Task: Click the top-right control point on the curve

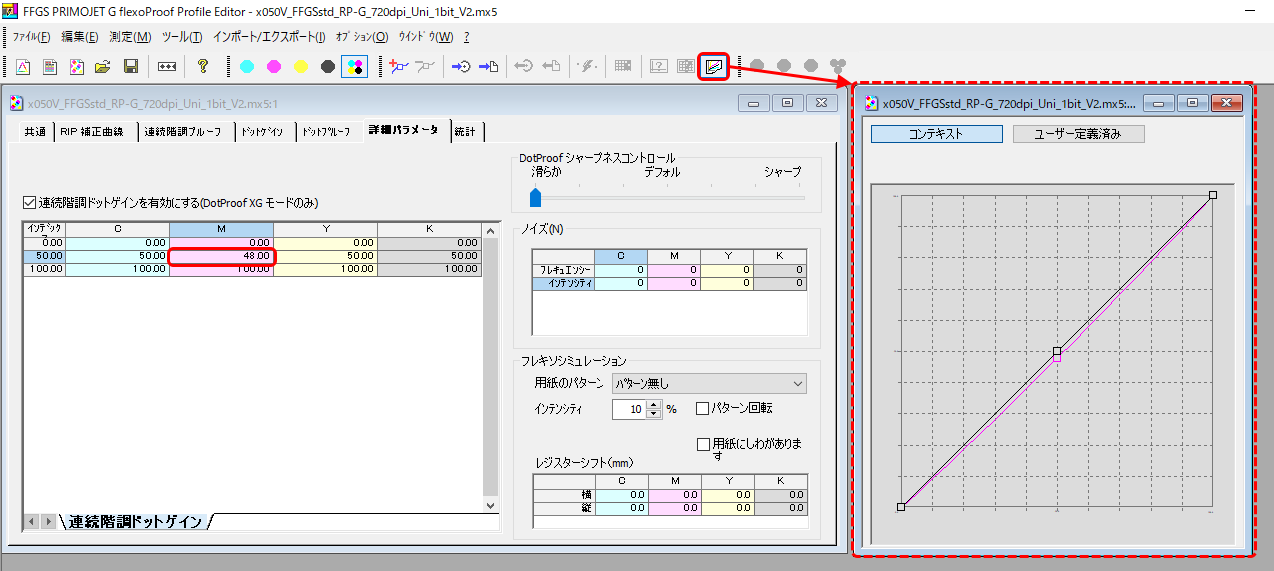Action: pyautogui.click(x=1213, y=195)
